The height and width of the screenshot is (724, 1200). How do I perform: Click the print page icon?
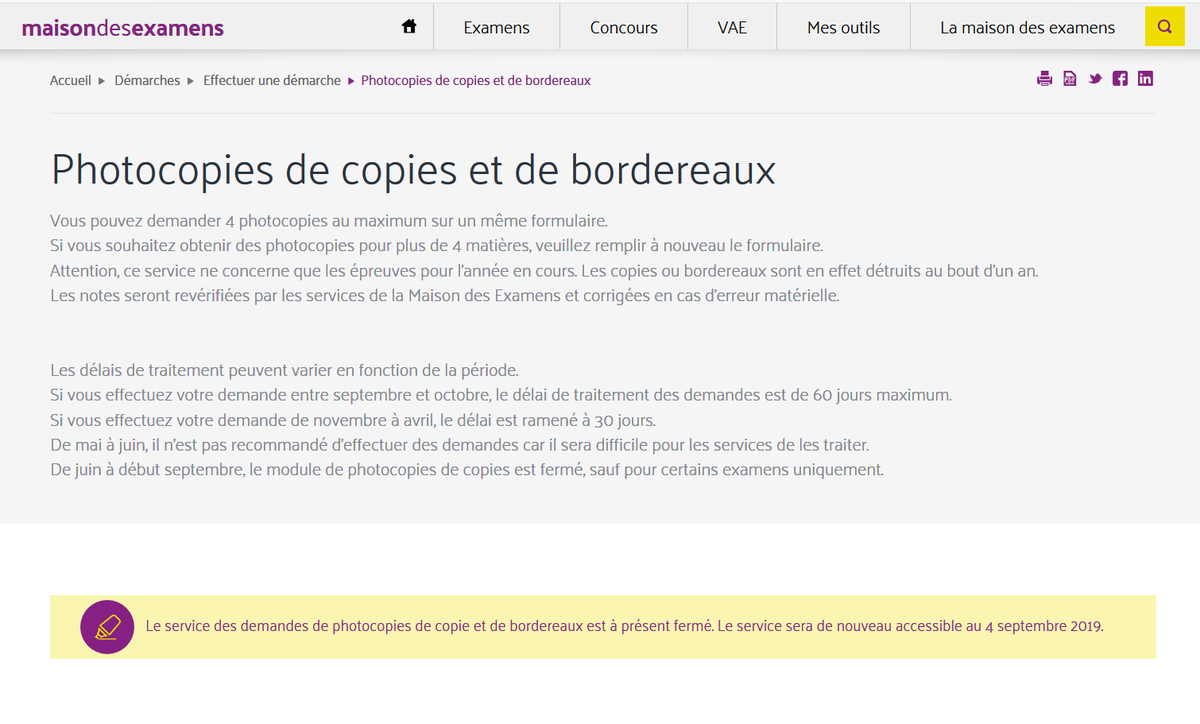point(1045,79)
